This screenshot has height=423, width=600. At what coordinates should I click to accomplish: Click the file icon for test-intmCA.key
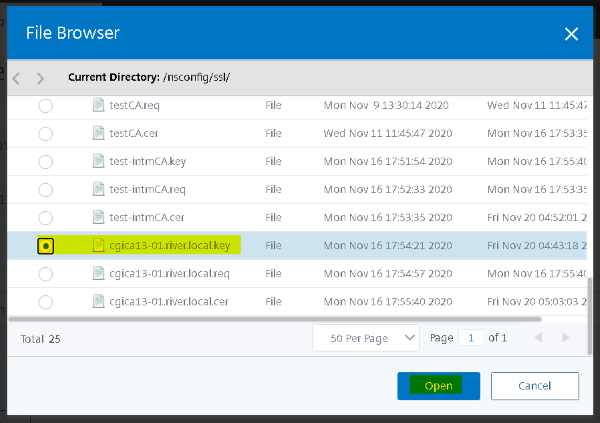98,161
